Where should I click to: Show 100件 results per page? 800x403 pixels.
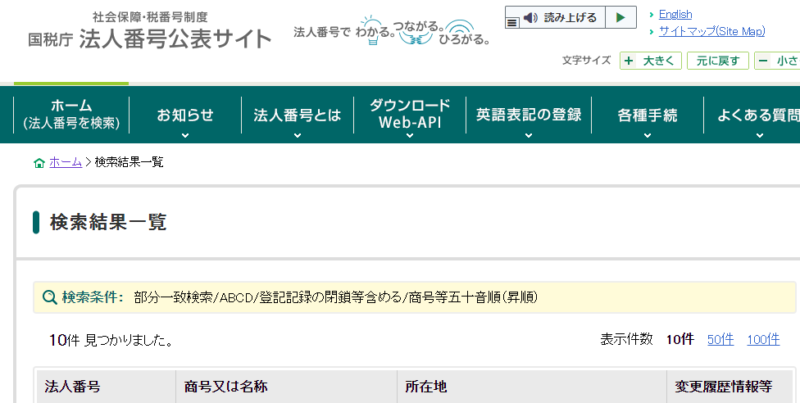(x=763, y=339)
